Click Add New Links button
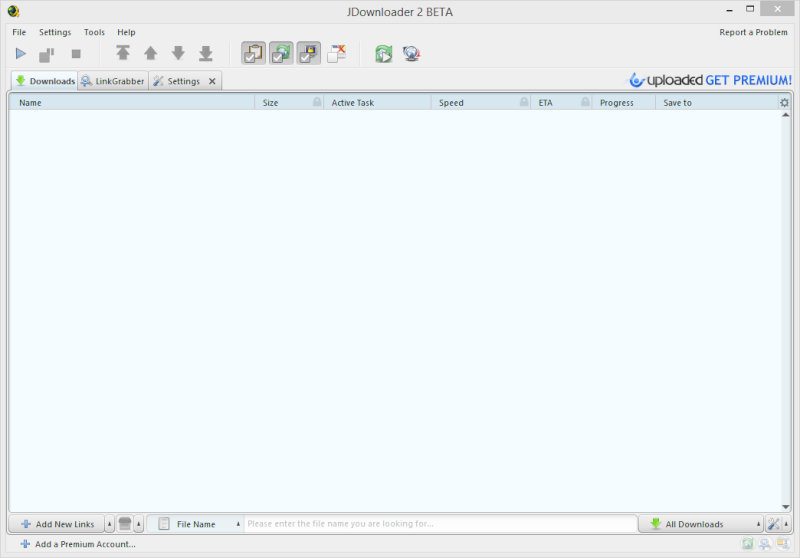 click(57, 524)
